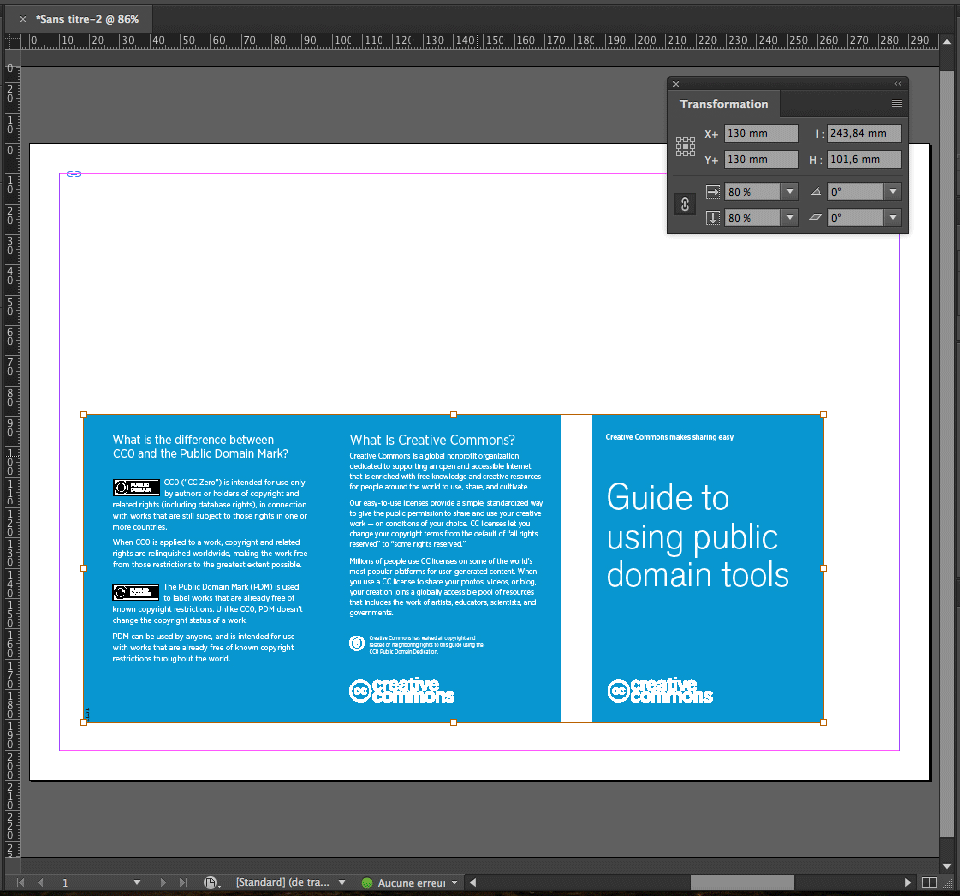The image size is (960, 896).
Task: Click the horizontal scrollbar left arrow
Action: pyautogui.click(x=473, y=883)
